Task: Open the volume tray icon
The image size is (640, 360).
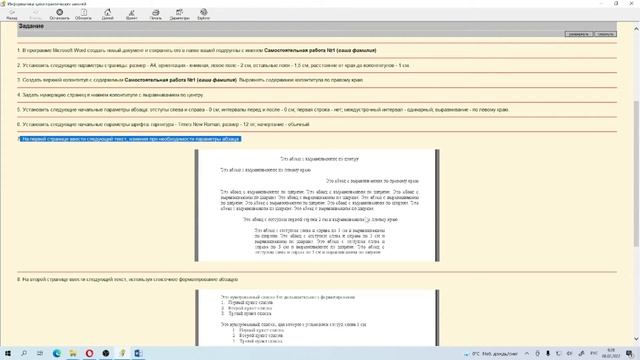Action: point(569,354)
